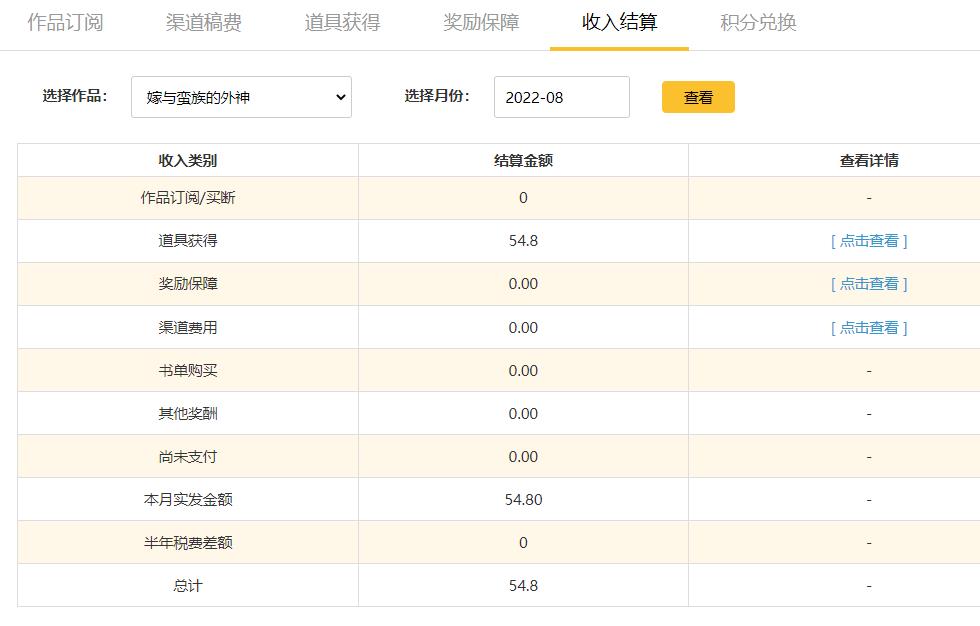
Task: Click the 选择月份 input showing 2022-08
Action: [x=561, y=96]
